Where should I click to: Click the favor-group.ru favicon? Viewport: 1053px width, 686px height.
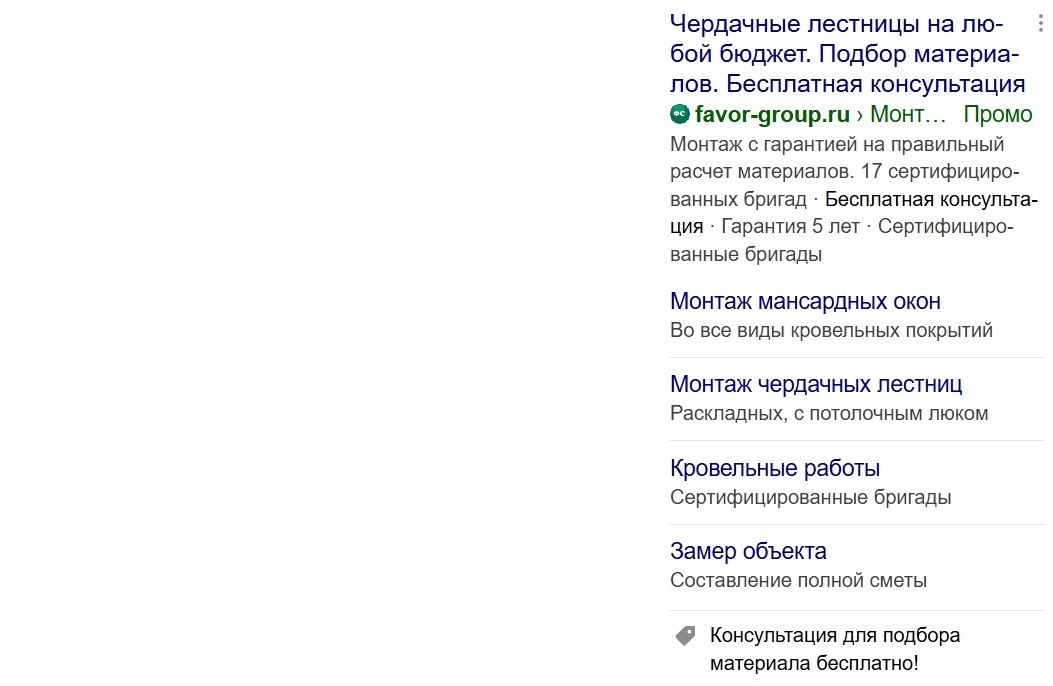680,114
